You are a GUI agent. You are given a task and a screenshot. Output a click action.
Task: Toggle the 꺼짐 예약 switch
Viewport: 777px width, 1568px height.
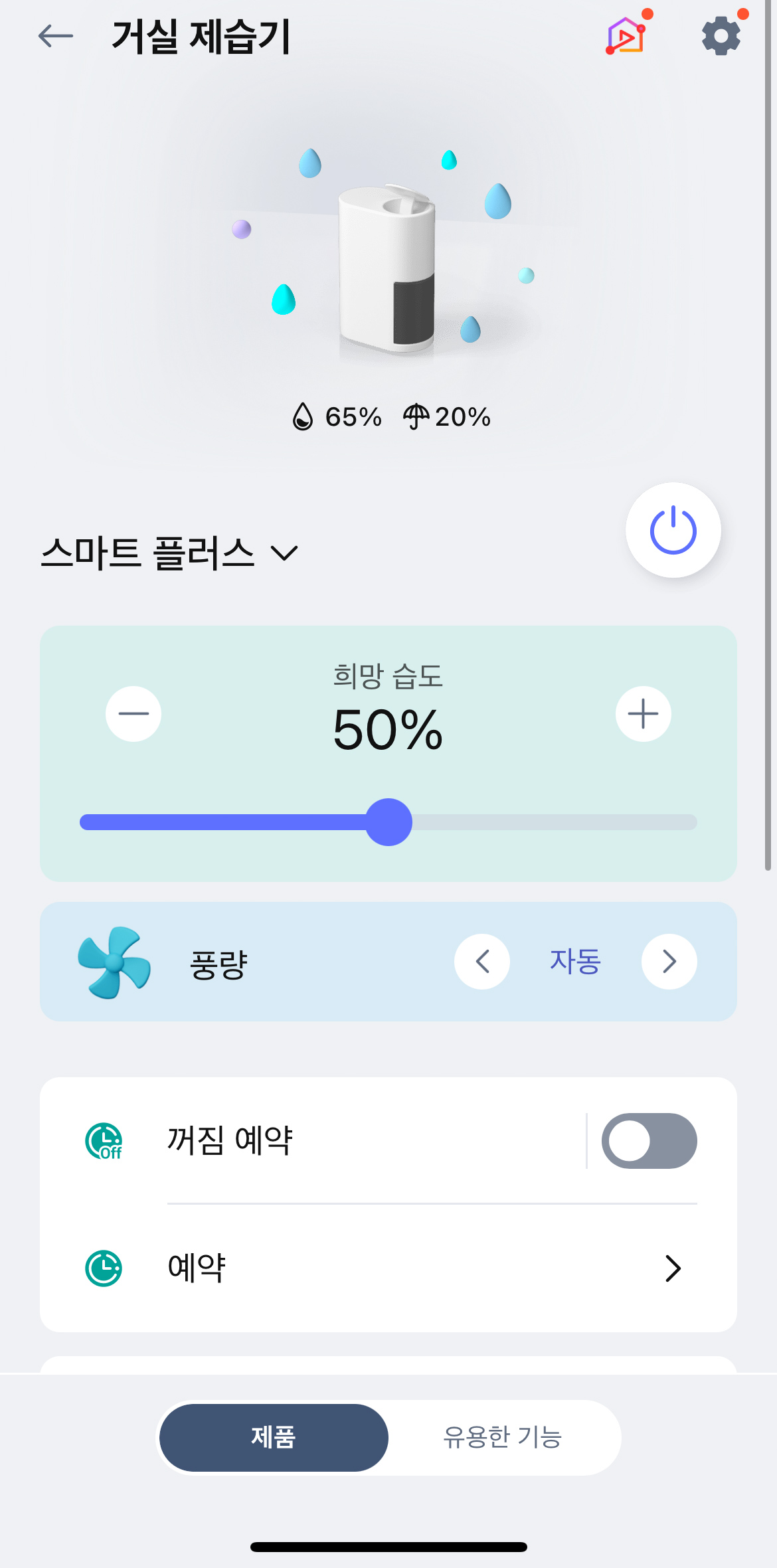[649, 1141]
